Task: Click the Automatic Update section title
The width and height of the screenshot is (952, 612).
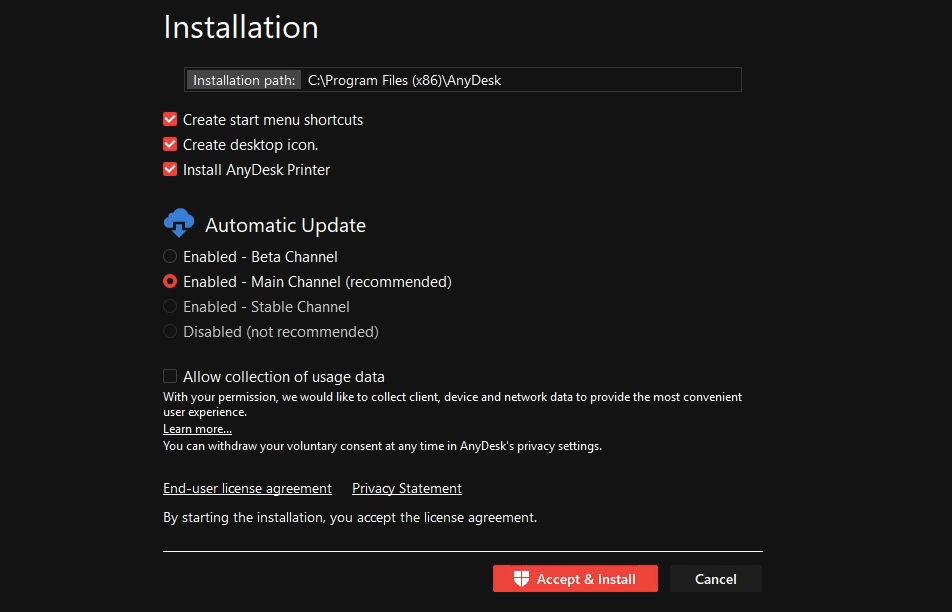Action: point(285,225)
